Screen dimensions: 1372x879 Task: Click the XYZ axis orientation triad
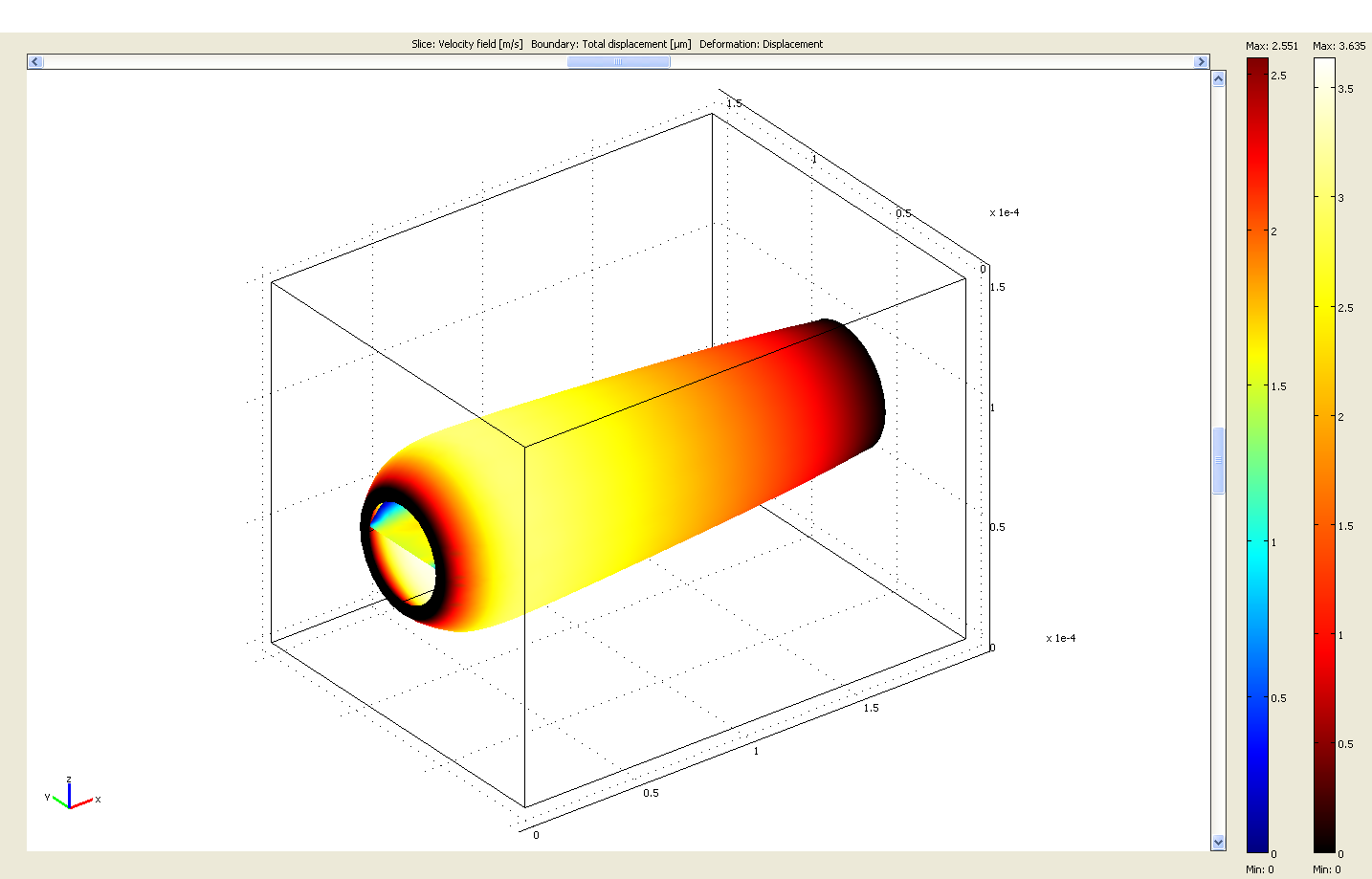(71, 796)
